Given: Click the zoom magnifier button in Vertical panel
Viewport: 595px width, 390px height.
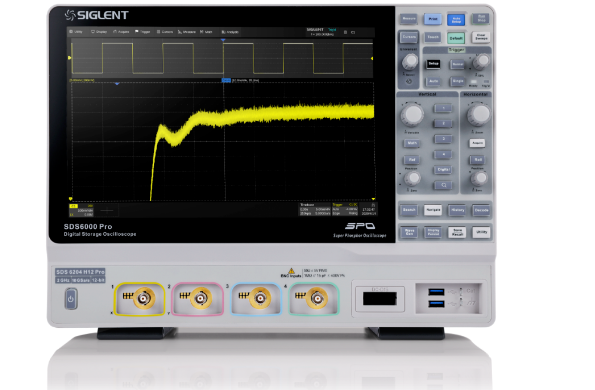Looking at the screenshot, I should pos(443,185).
